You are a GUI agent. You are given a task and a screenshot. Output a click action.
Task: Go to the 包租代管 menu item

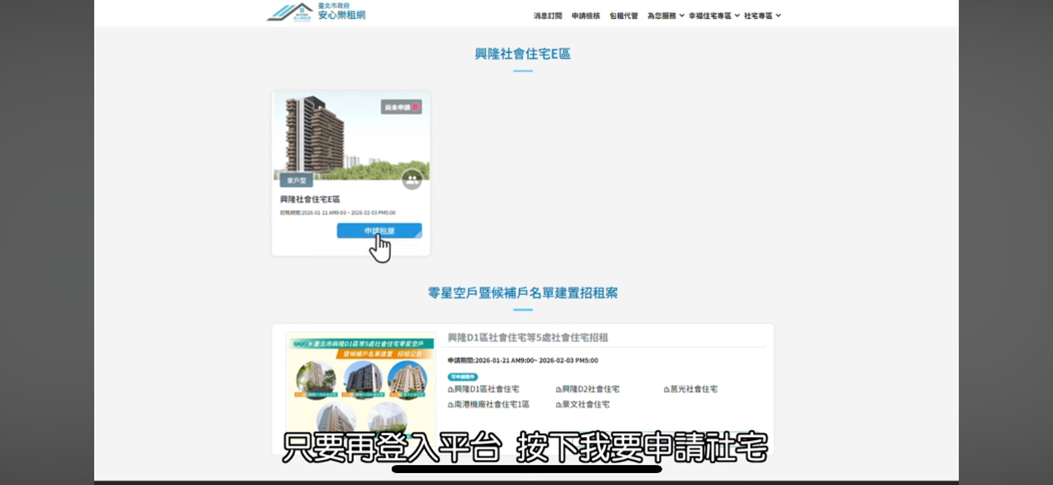click(623, 16)
